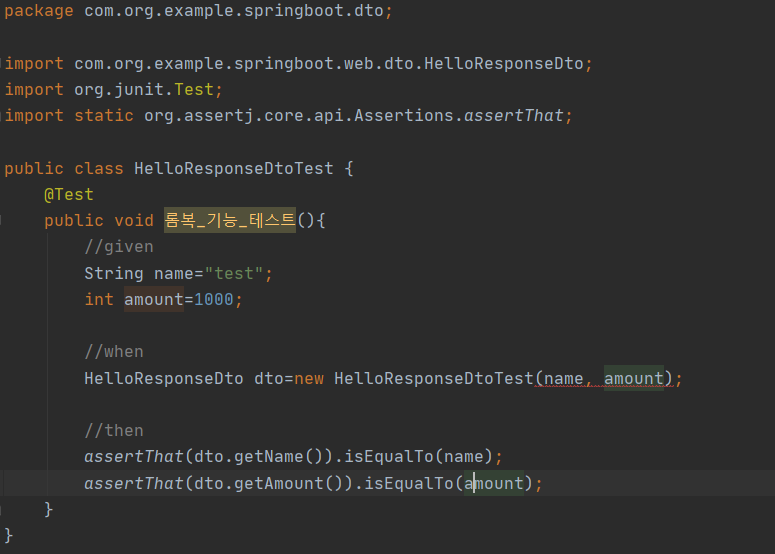Click the number 1000
Image resolution: width=775 pixels, height=554 pixels.
[x=214, y=299]
